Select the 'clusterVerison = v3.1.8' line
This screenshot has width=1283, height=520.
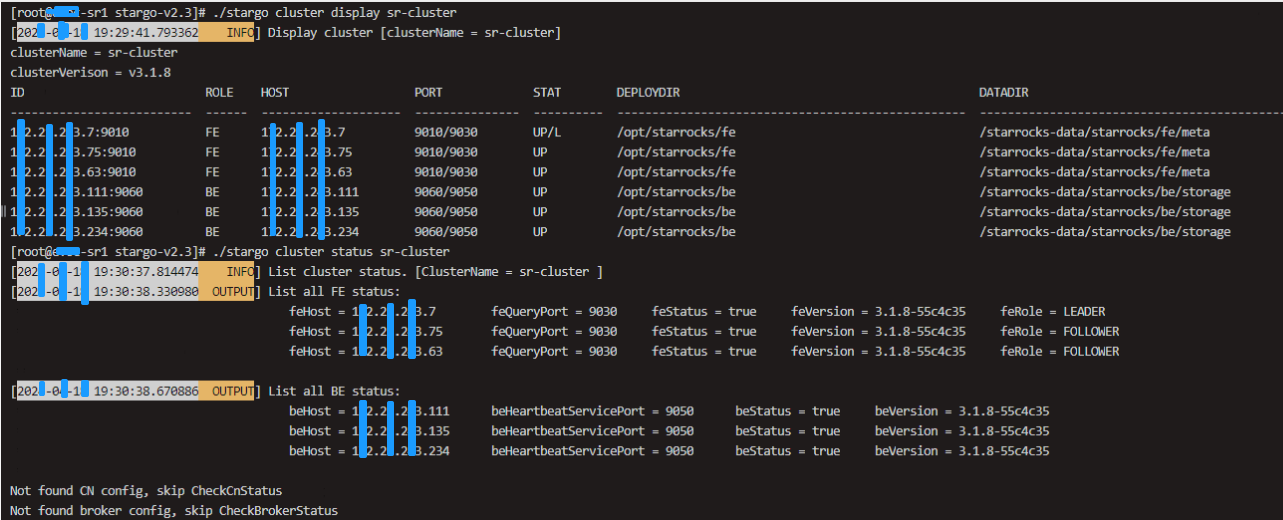pyautogui.click(x=90, y=72)
